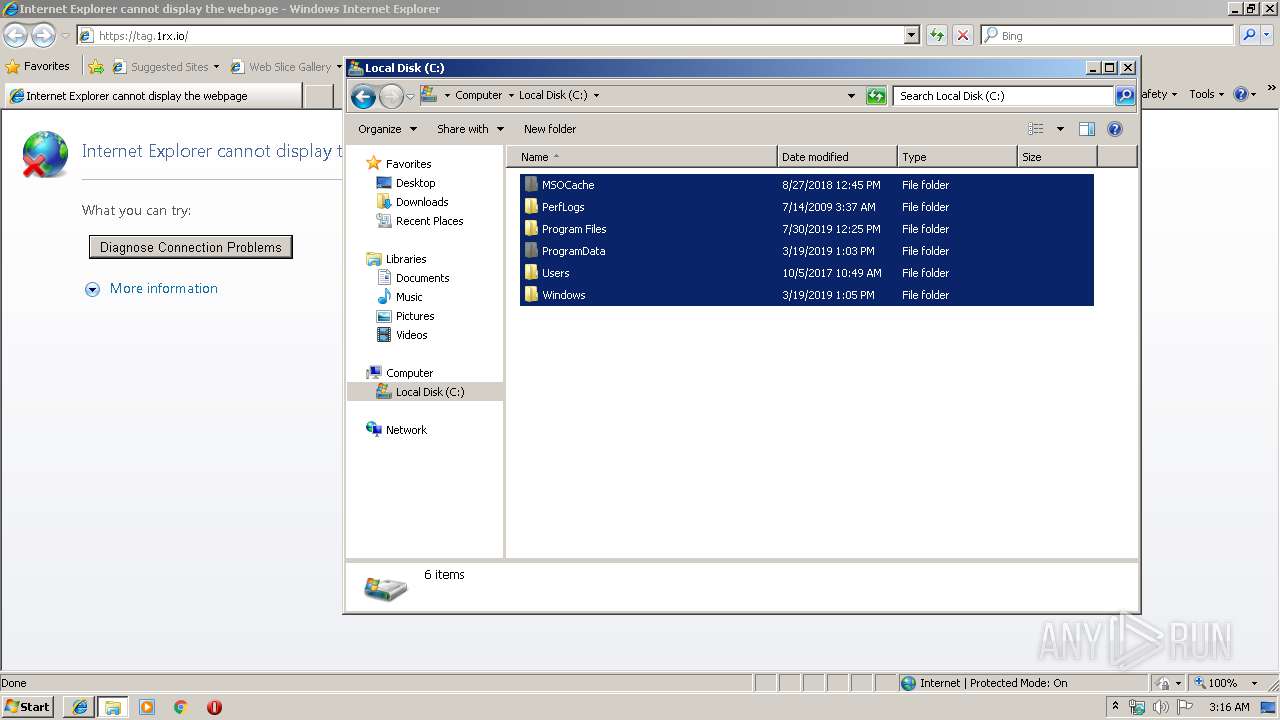Click the red Opera icon on the taskbar
Image resolution: width=1280 pixels, height=720 pixels.
pos(214,707)
